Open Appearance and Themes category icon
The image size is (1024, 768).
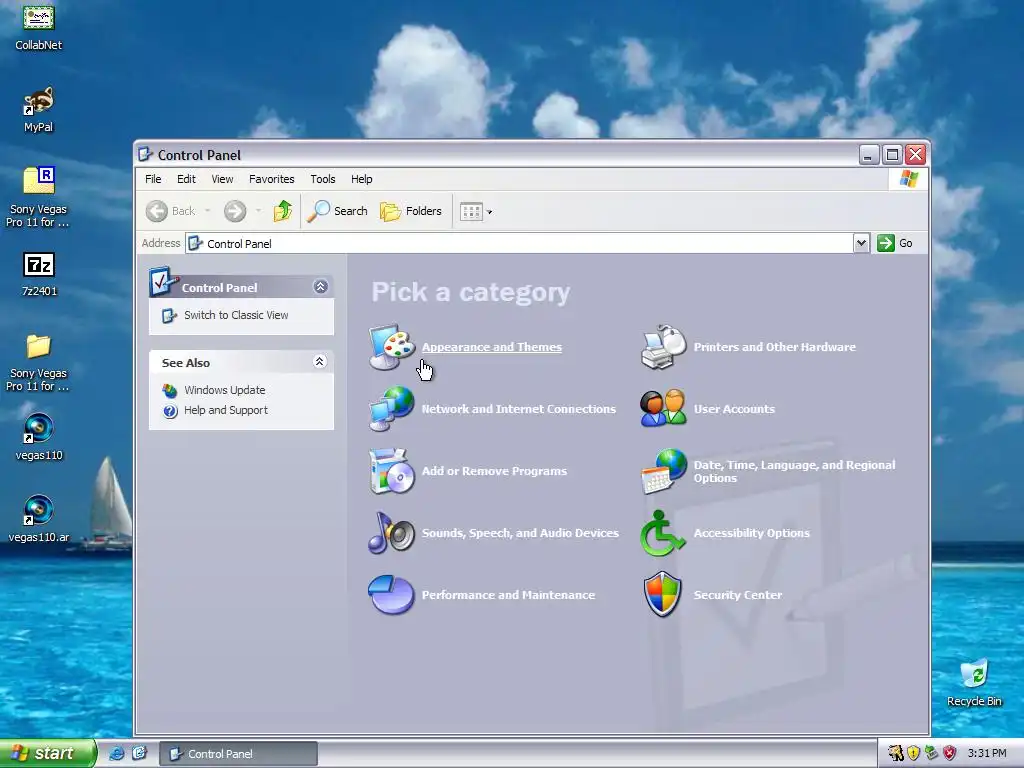tap(391, 347)
